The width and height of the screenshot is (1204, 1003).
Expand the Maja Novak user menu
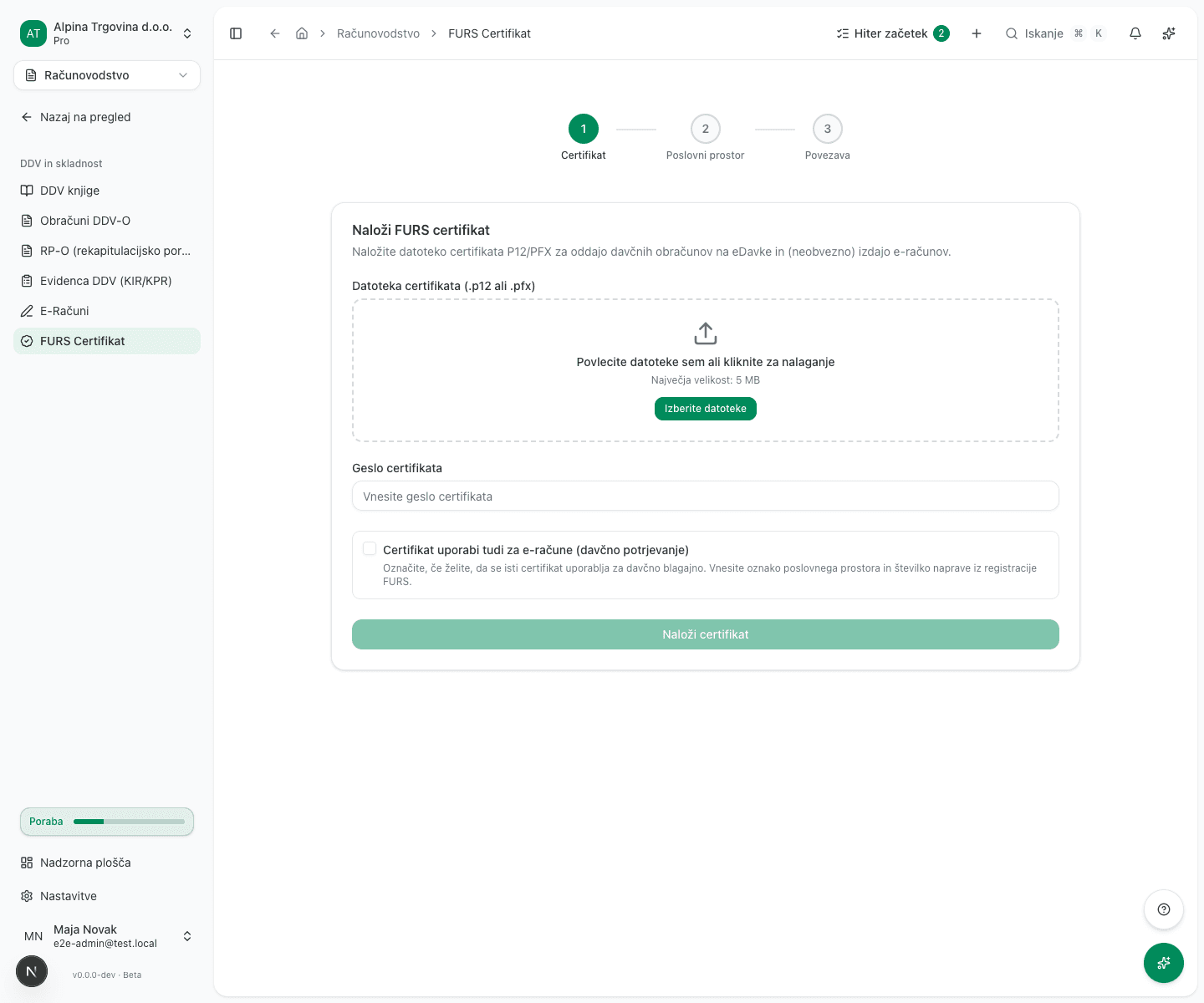(x=107, y=936)
